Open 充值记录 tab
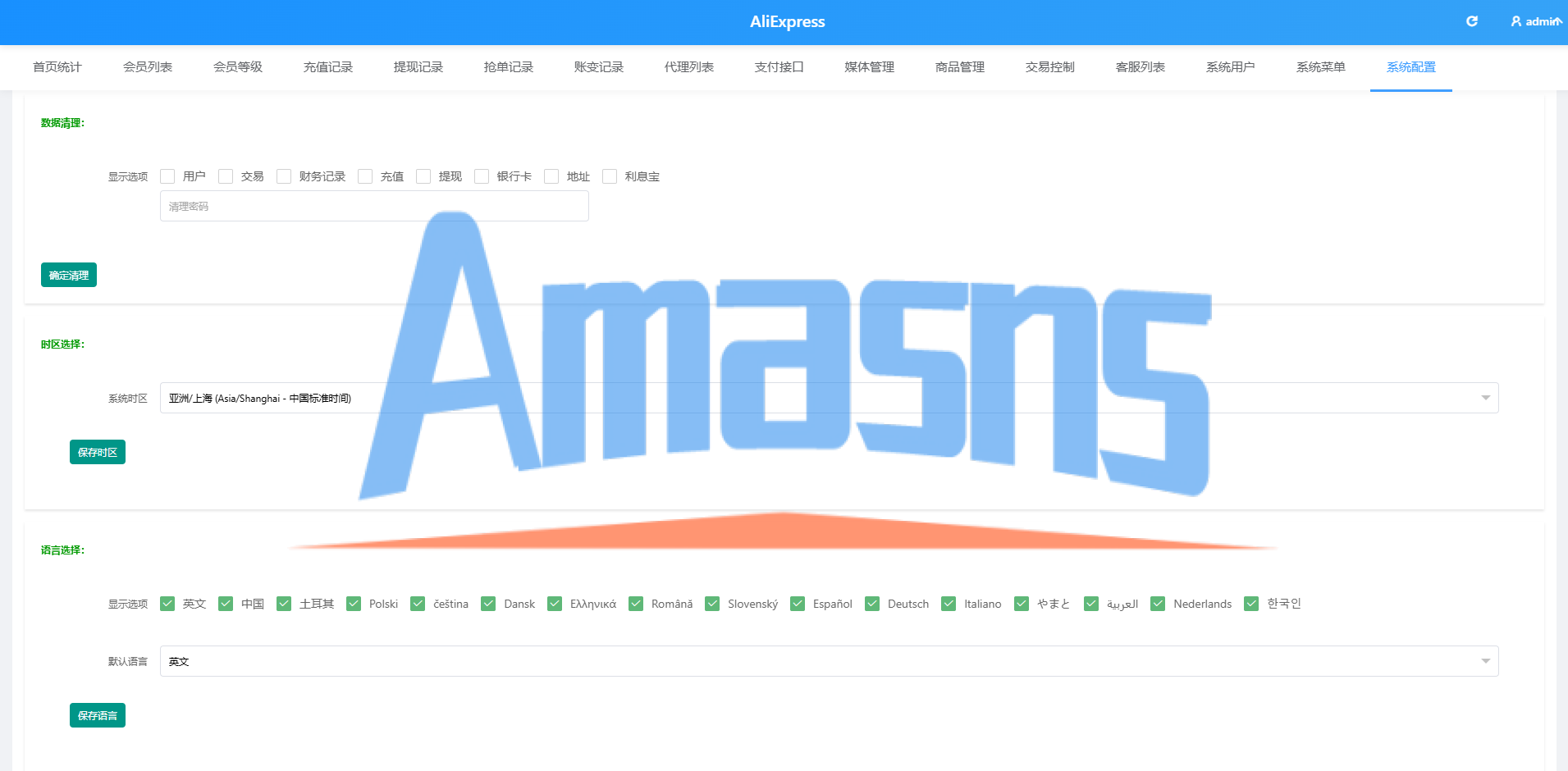This screenshot has width=1568, height=771. pos(328,67)
